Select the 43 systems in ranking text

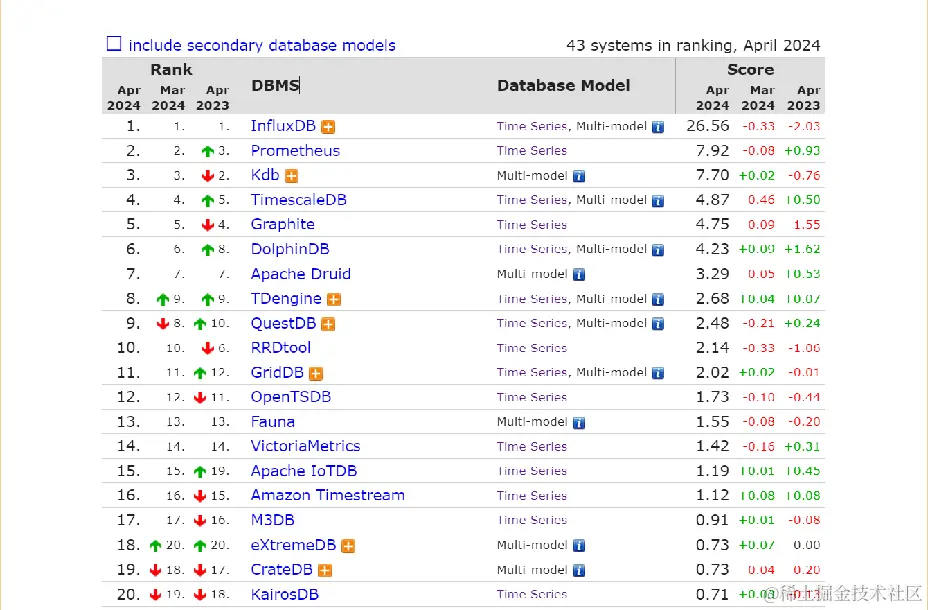tap(693, 46)
